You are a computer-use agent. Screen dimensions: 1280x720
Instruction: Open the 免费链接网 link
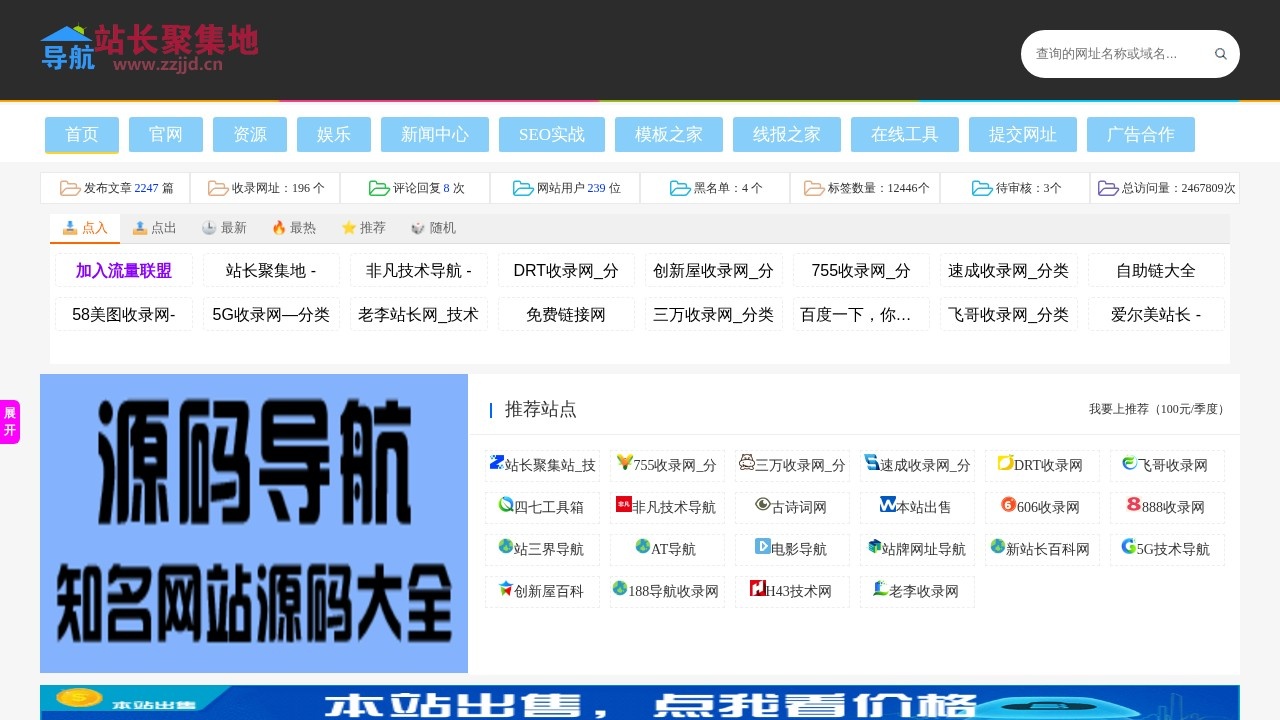point(566,314)
